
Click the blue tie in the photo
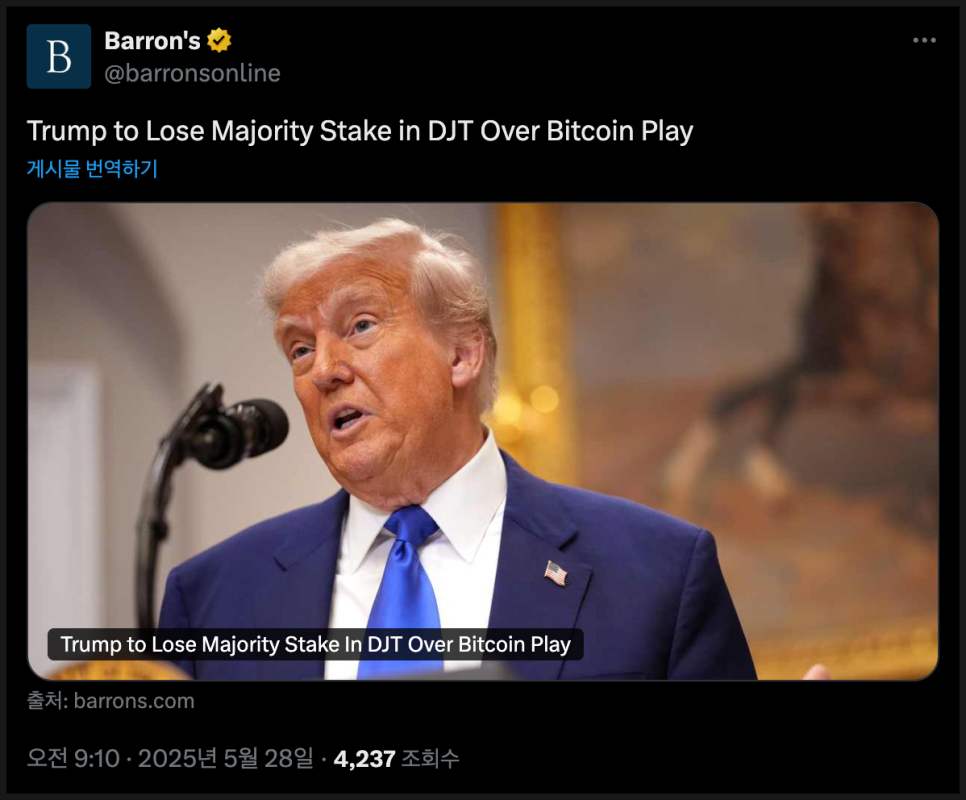pos(405,591)
